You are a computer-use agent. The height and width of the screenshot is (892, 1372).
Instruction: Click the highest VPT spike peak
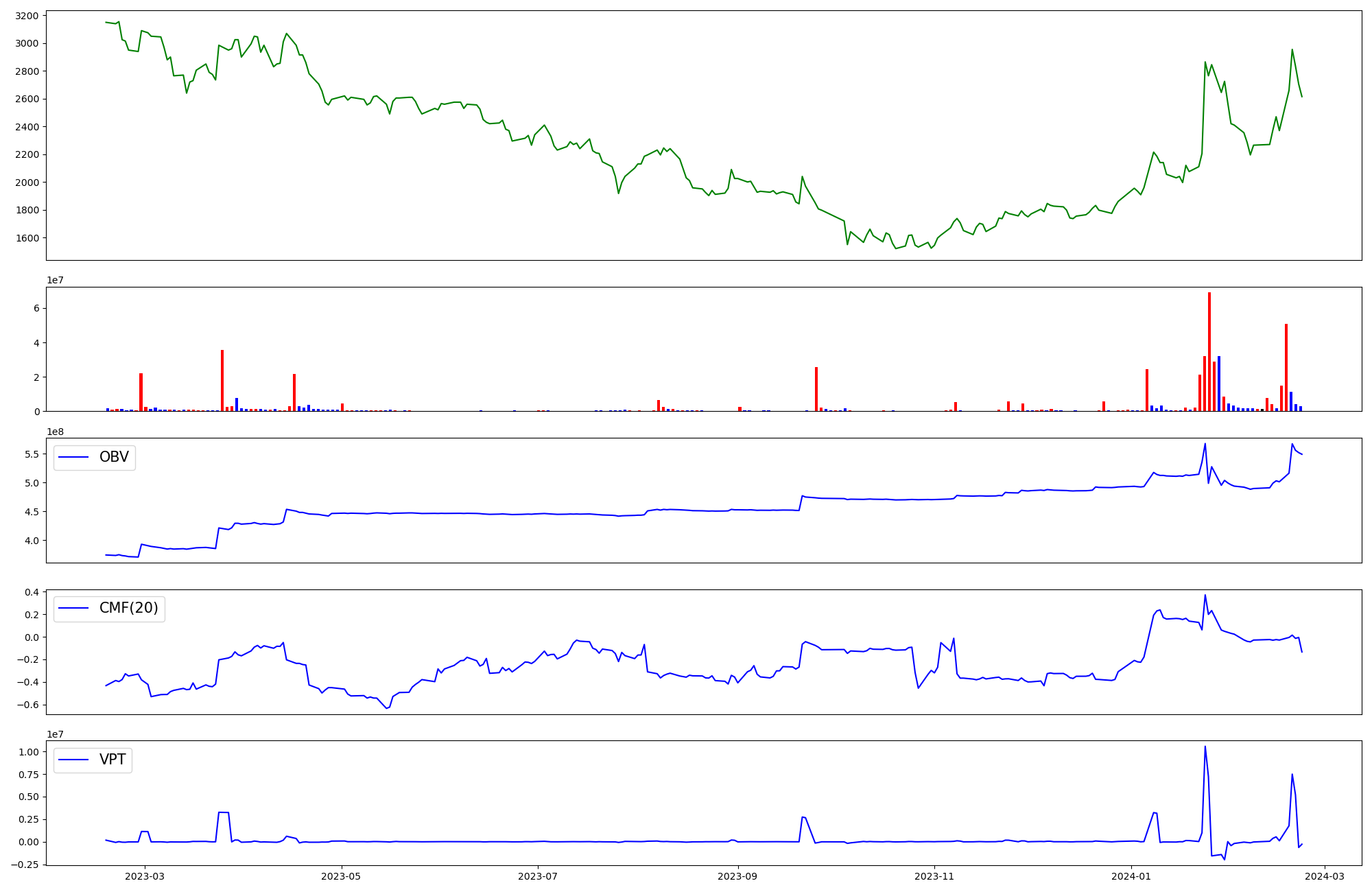coord(1205,747)
